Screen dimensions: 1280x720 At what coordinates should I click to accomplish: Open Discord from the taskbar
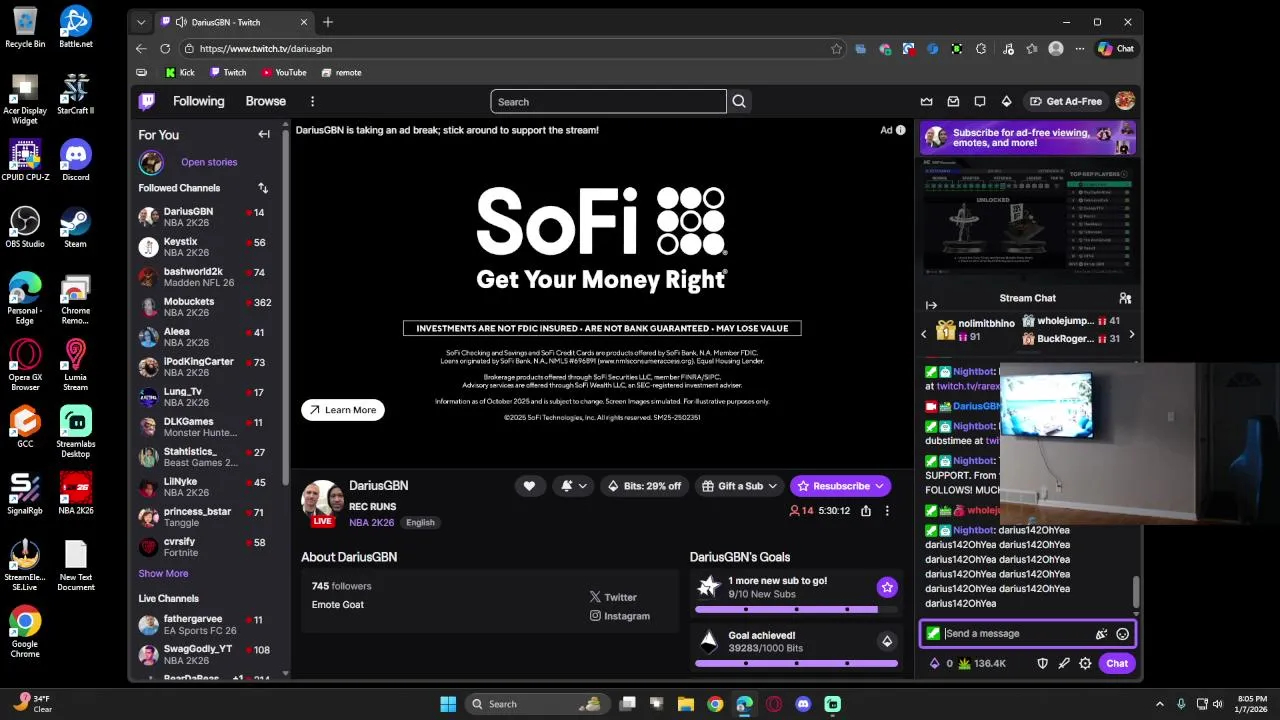(803, 704)
